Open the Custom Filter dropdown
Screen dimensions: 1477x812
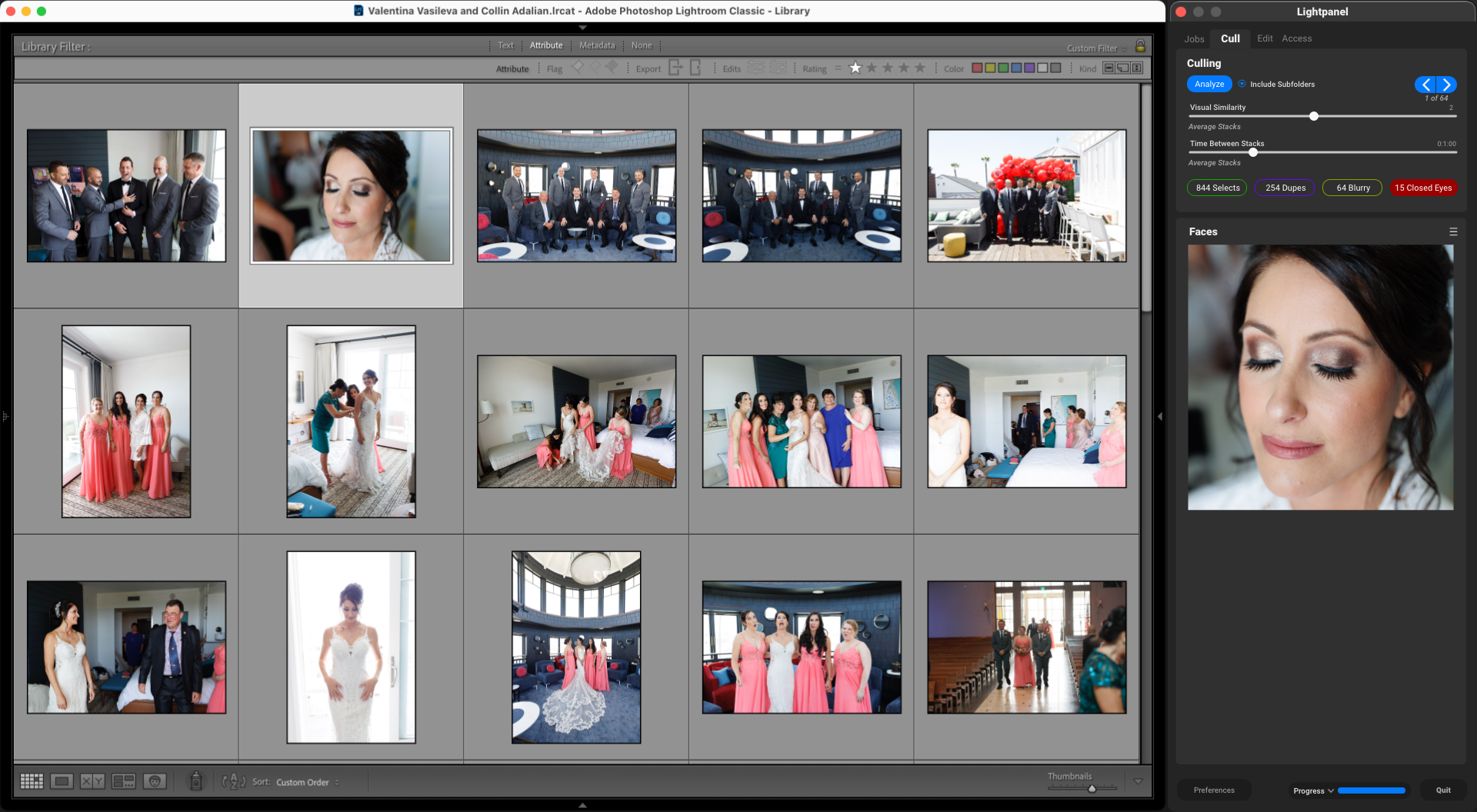1096,48
